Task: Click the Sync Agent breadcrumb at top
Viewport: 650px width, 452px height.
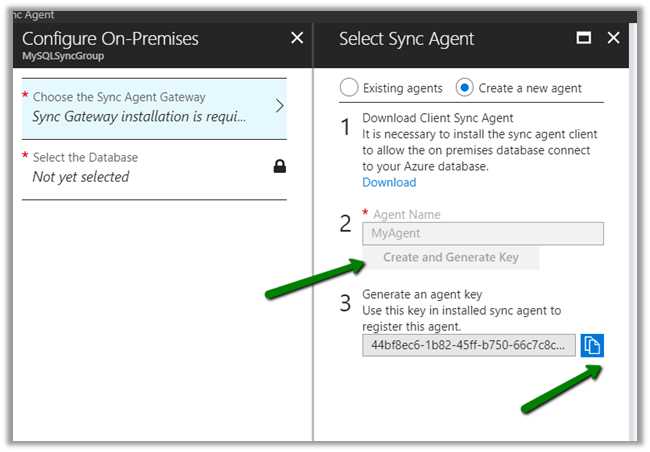Action: tap(28, 15)
